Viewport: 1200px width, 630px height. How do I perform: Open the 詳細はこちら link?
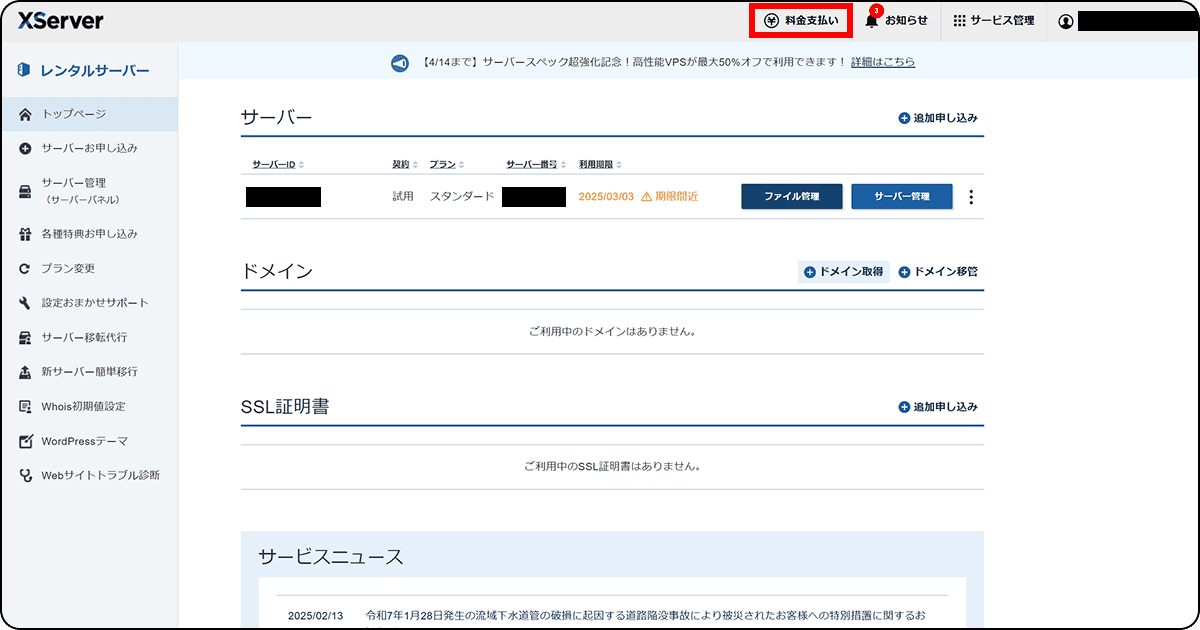point(883,62)
